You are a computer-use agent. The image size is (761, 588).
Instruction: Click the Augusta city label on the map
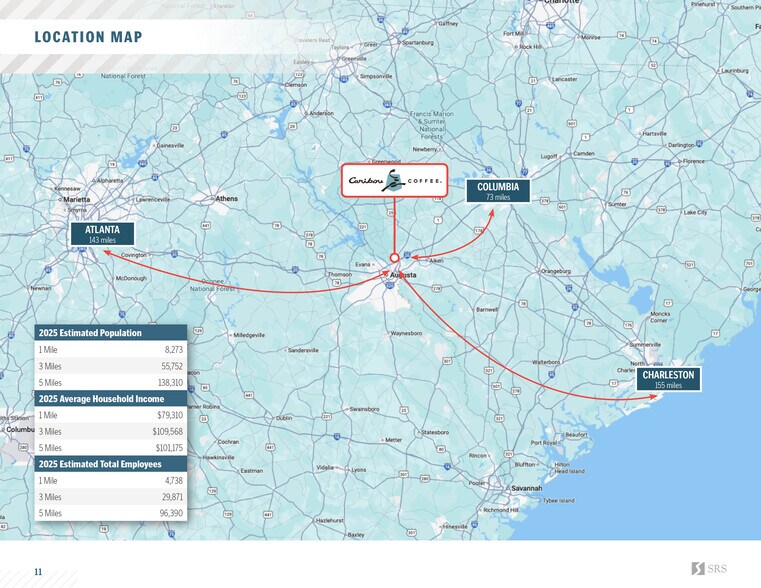[x=403, y=274]
